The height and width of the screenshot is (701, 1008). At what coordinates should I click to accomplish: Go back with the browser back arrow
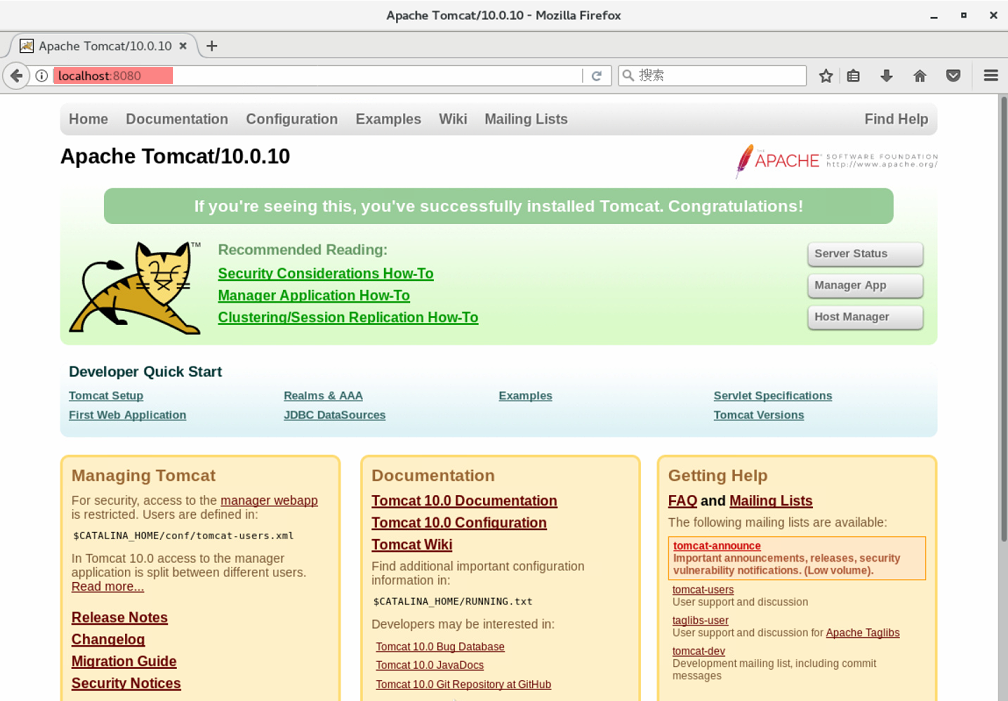(x=16, y=76)
